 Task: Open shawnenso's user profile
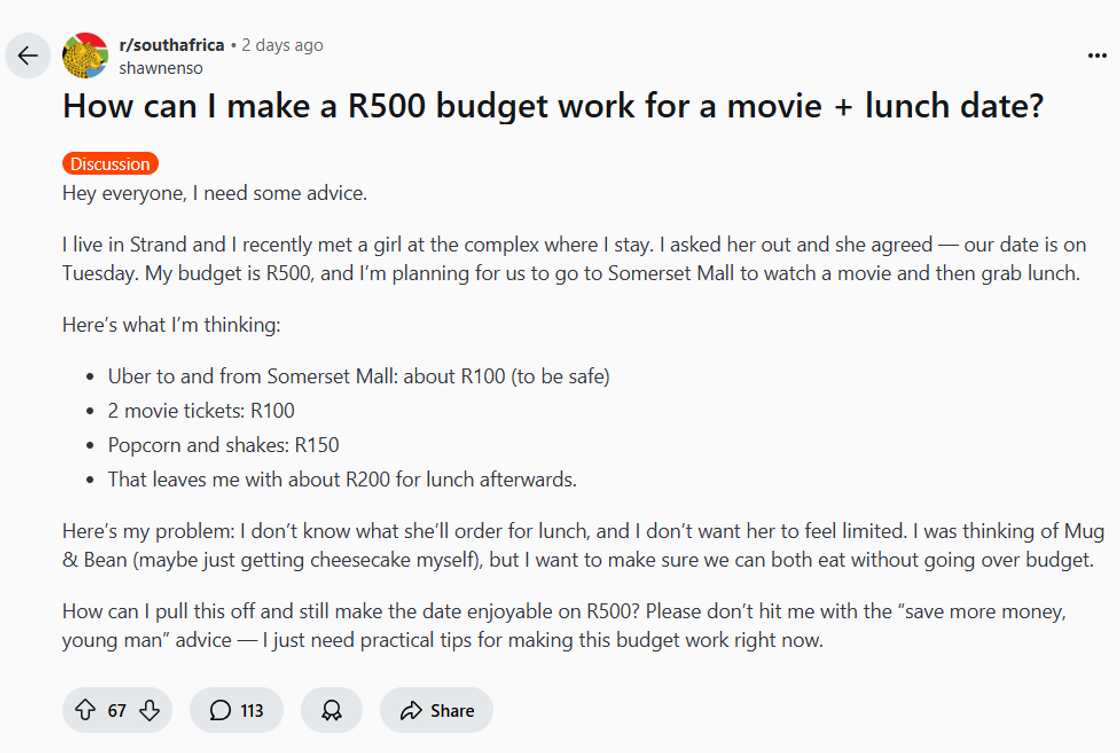[x=160, y=68]
